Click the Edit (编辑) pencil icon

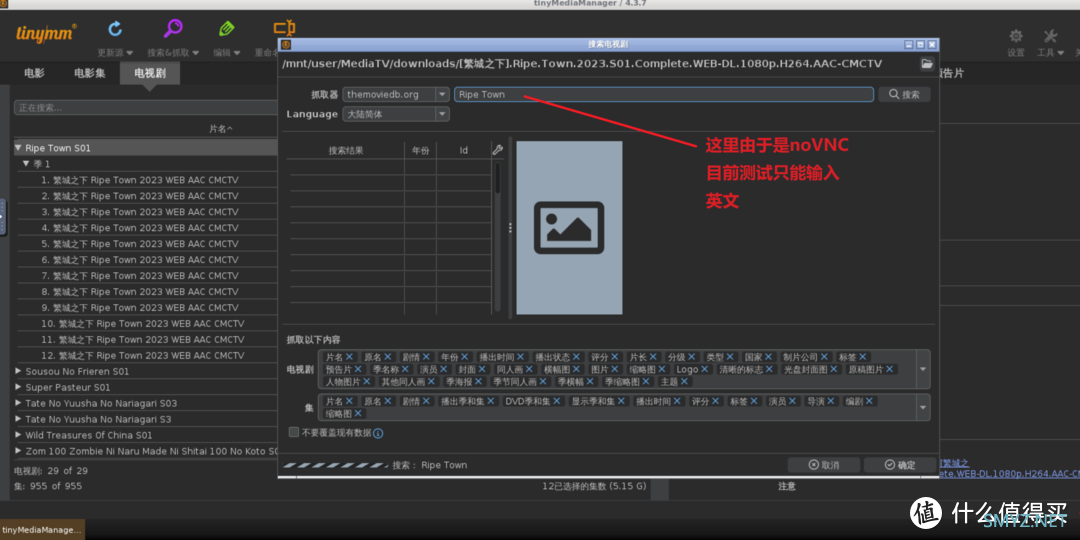click(227, 29)
